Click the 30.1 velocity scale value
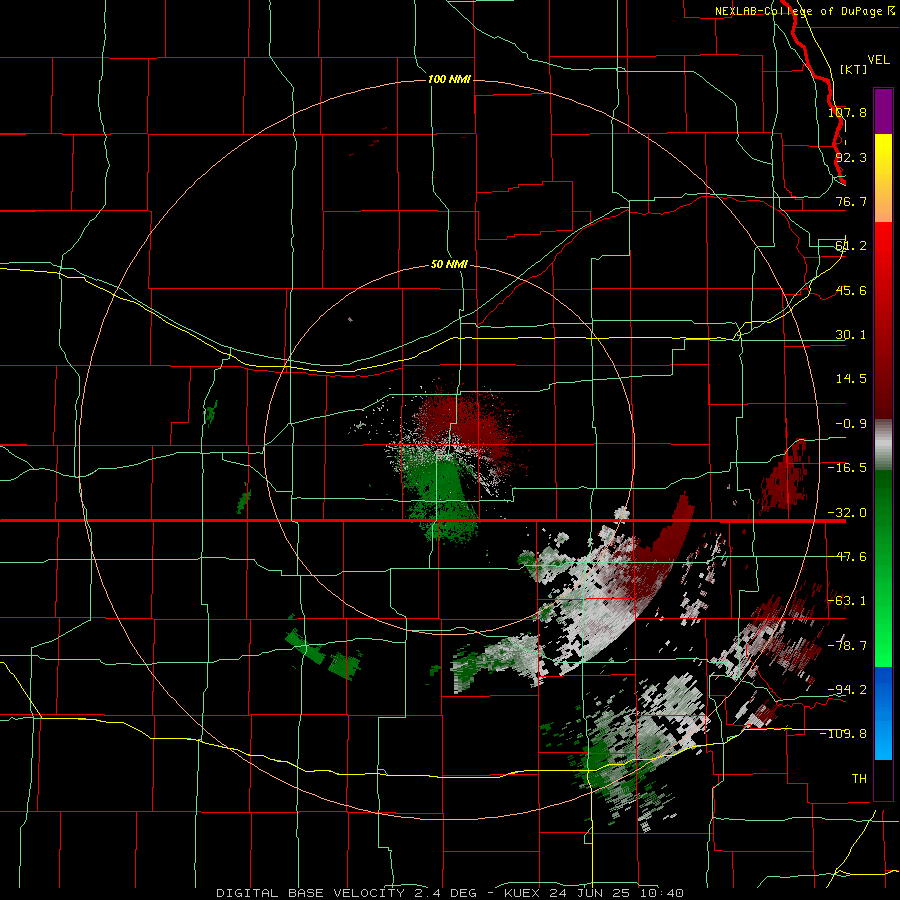Screen dimensions: 900x900 851,335
